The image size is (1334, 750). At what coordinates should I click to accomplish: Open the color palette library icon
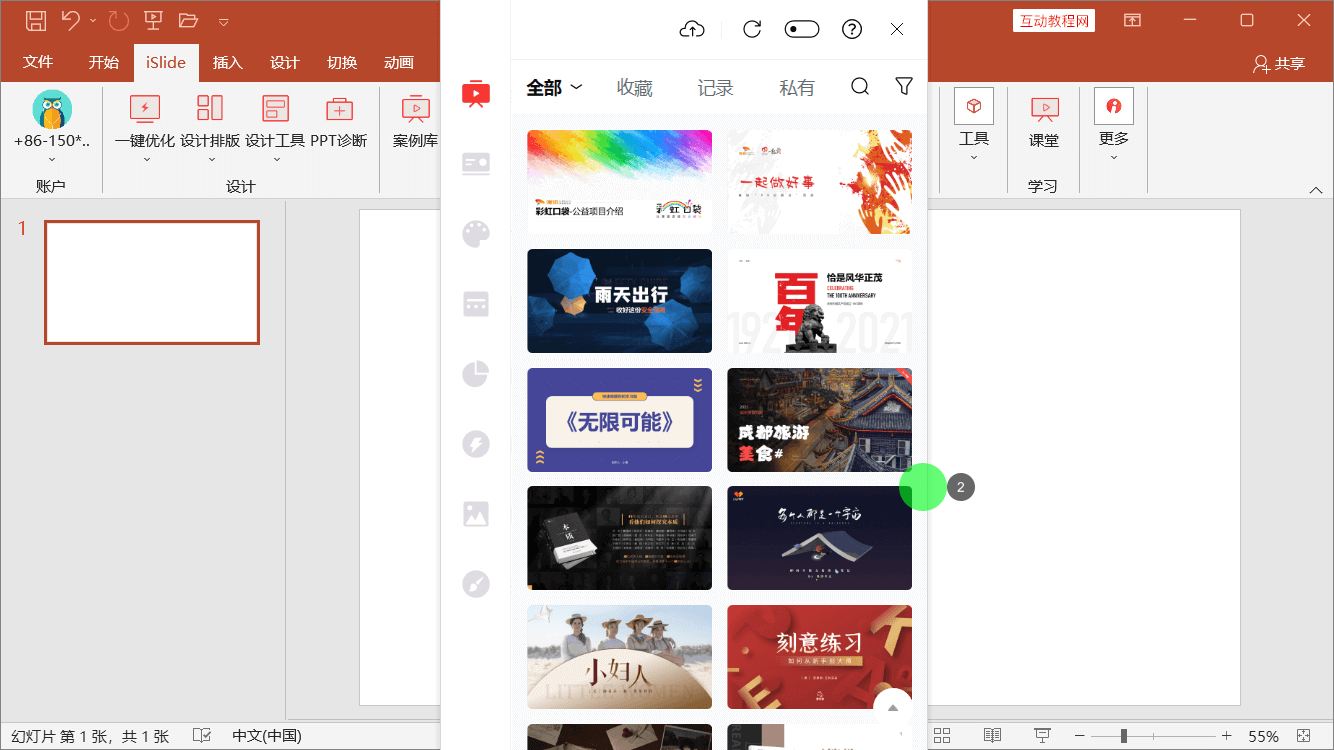click(476, 235)
